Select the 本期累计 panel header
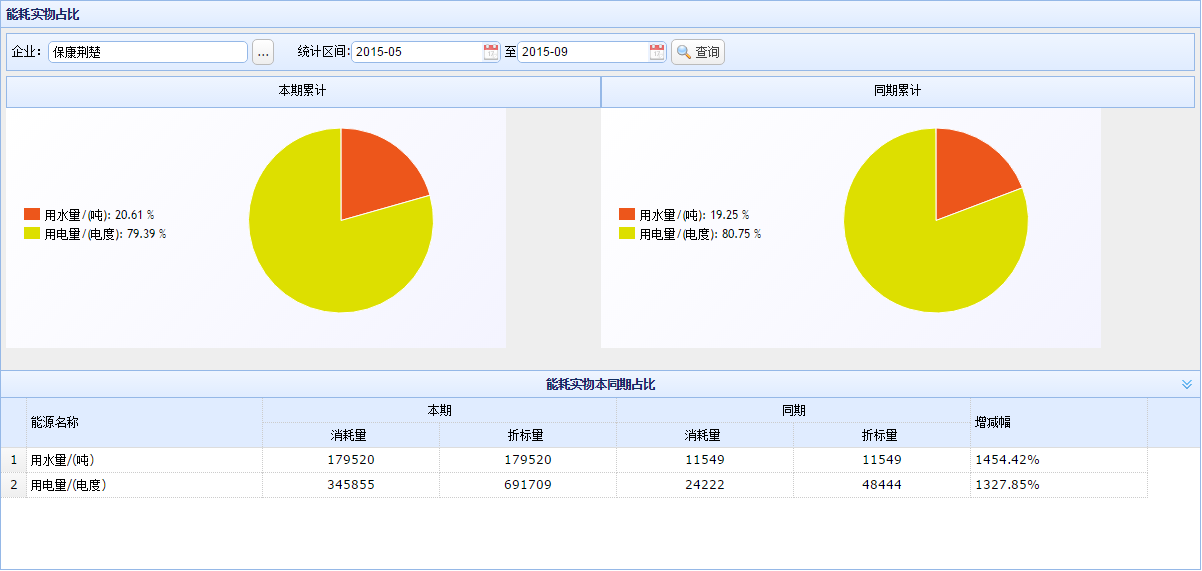The height and width of the screenshot is (571, 1202). pyautogui.click(x=302, y=91)
